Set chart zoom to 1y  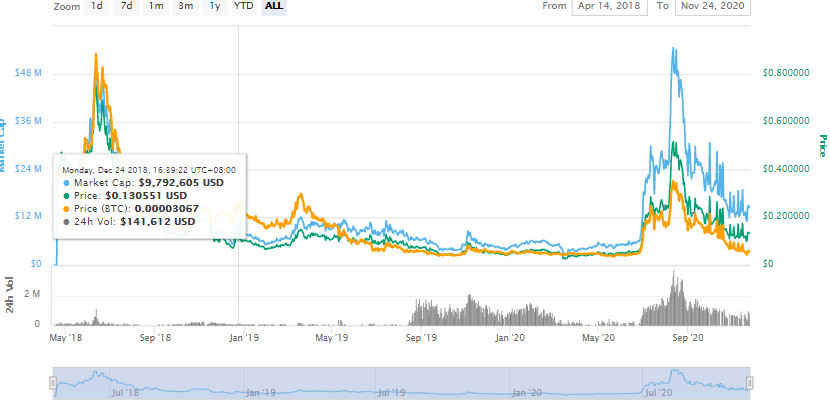(x=214, y=6)
